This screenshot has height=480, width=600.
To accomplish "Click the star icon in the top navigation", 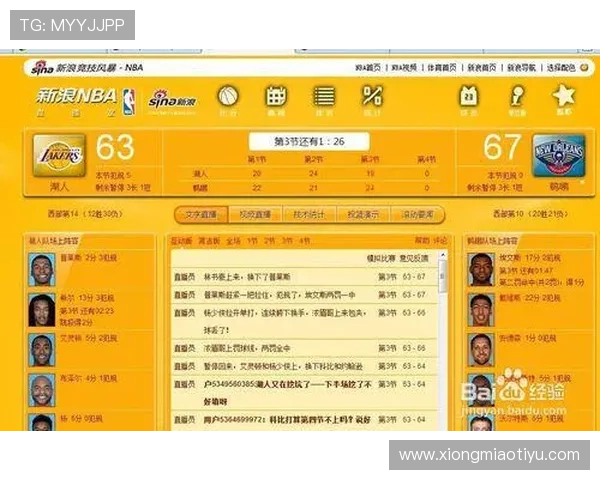I will coord(564,97).
